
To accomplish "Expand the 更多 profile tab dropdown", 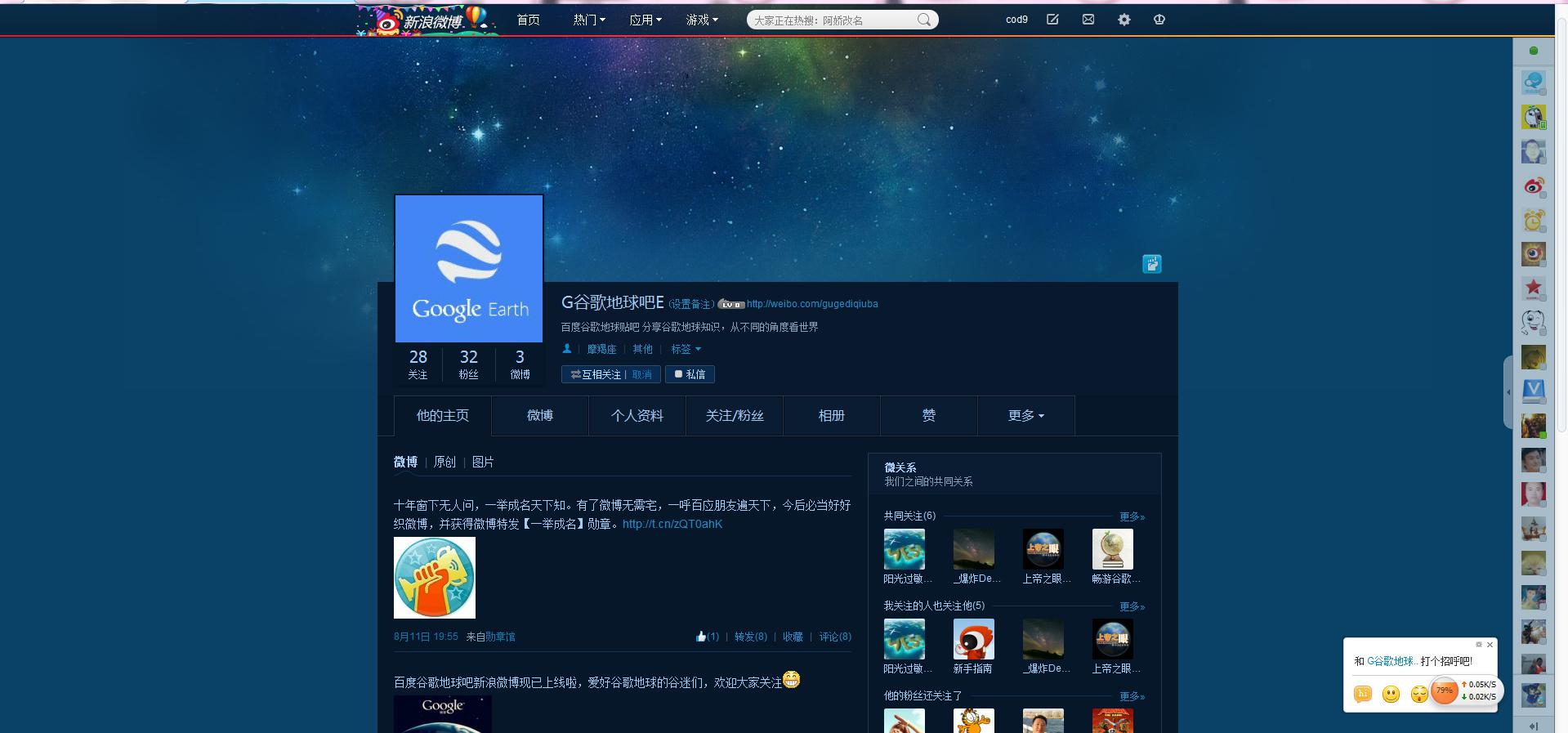I will click(1026, 416).
